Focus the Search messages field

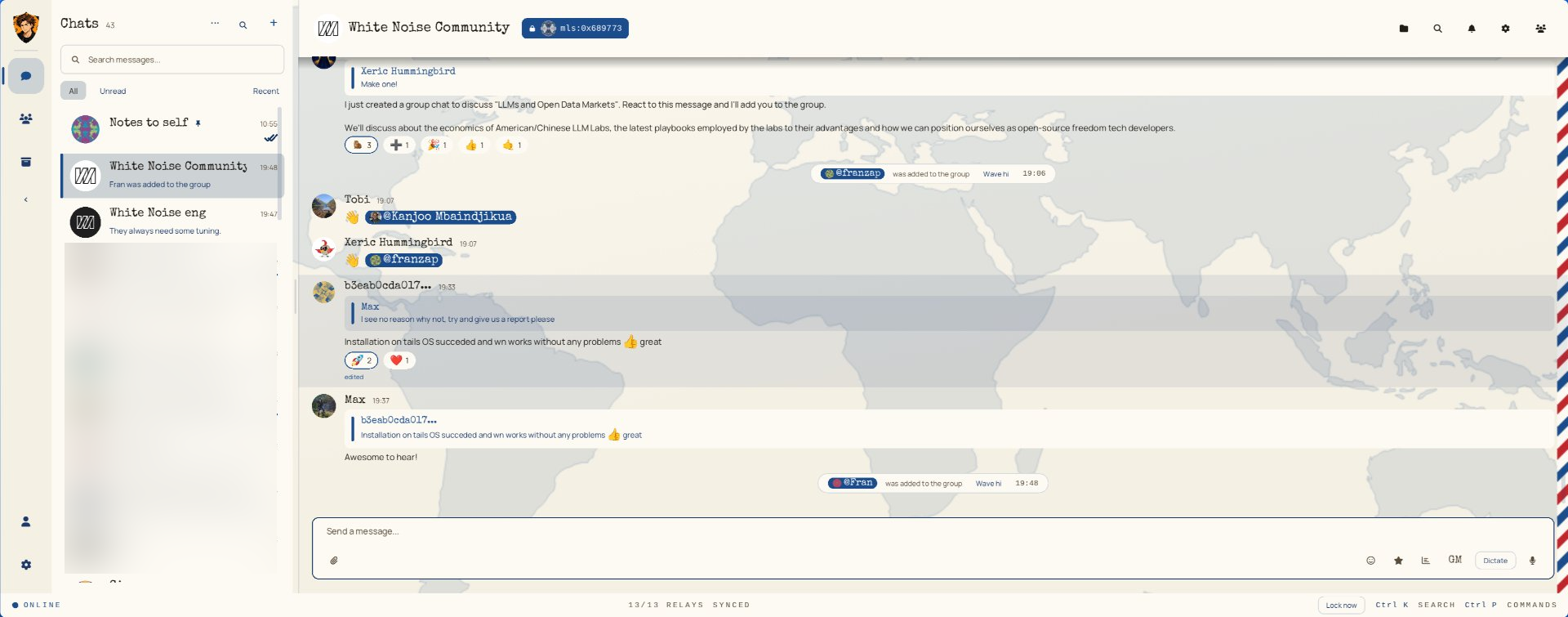point(172,60)
